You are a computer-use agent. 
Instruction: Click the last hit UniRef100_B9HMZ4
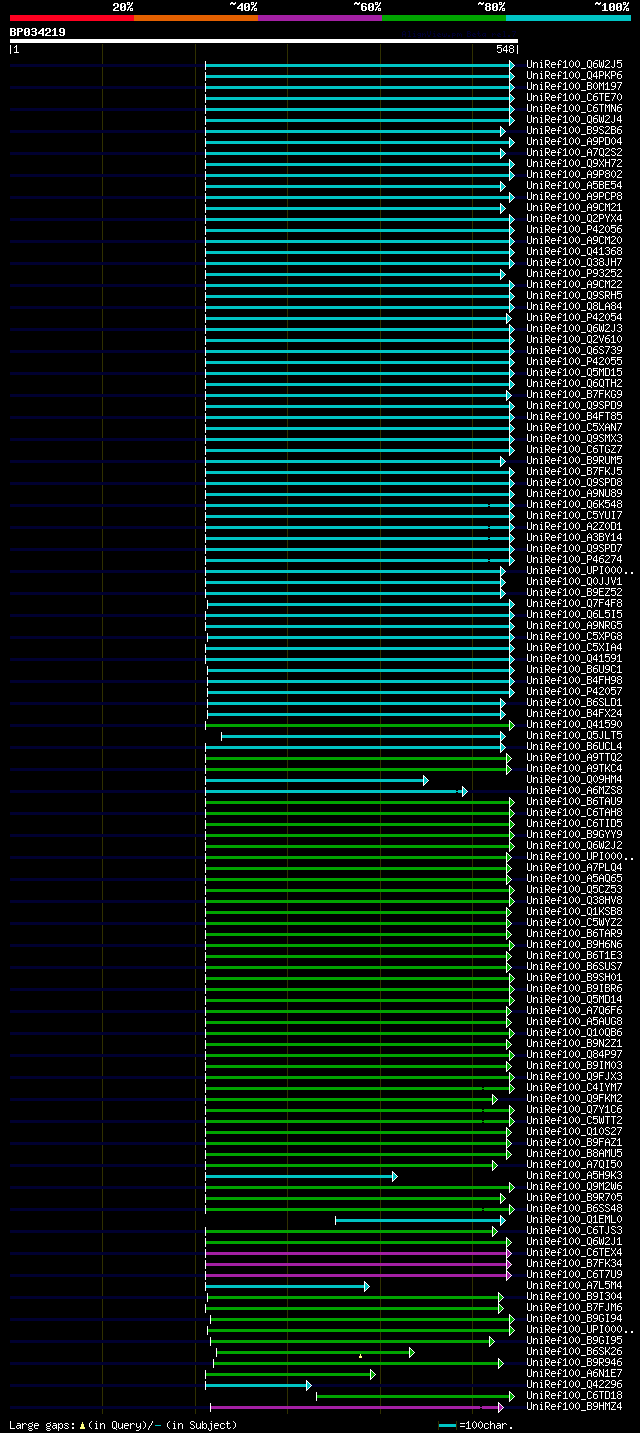click(574, 1406)
